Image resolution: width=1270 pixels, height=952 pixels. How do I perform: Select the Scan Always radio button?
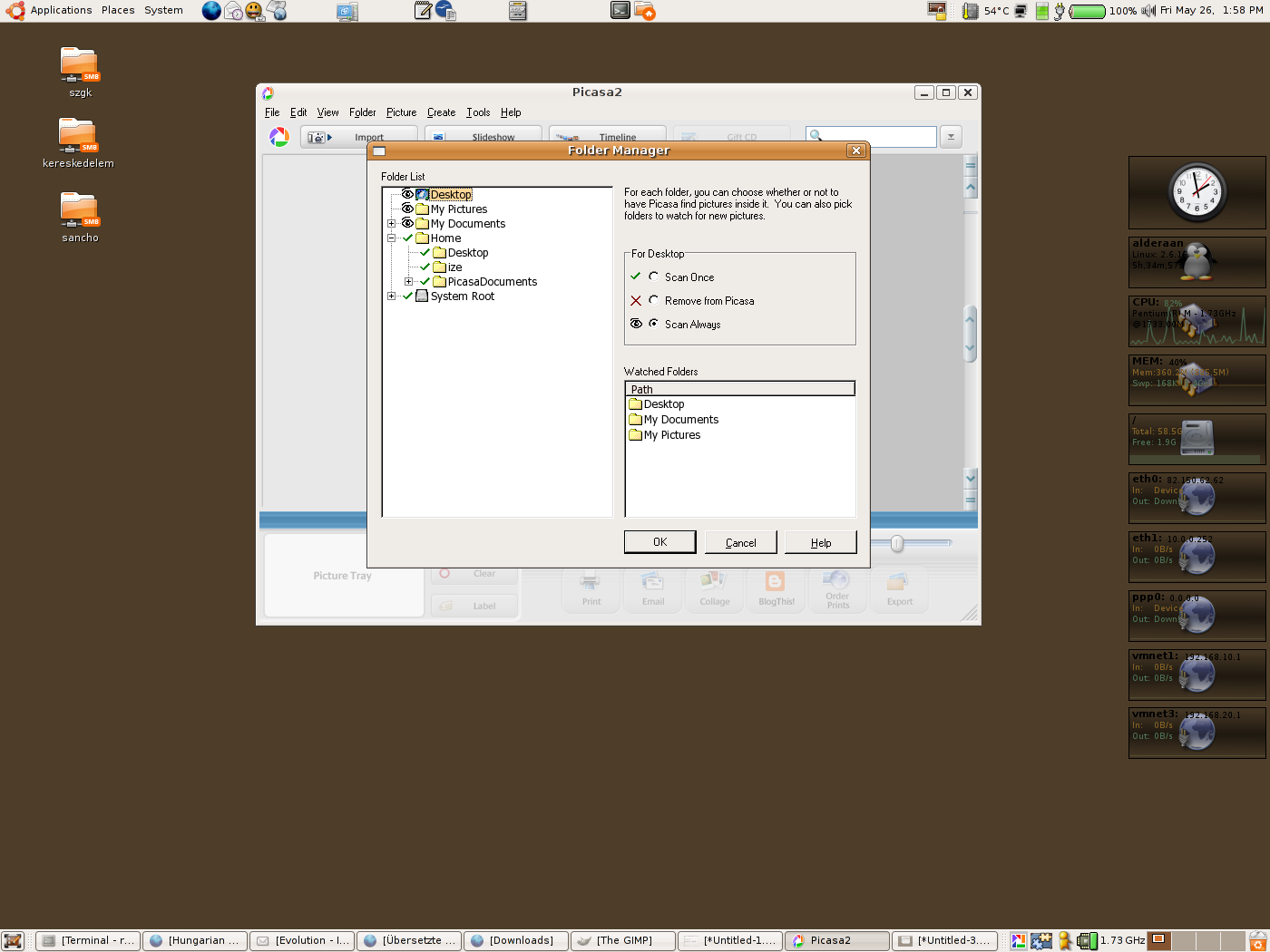point(653,324)
